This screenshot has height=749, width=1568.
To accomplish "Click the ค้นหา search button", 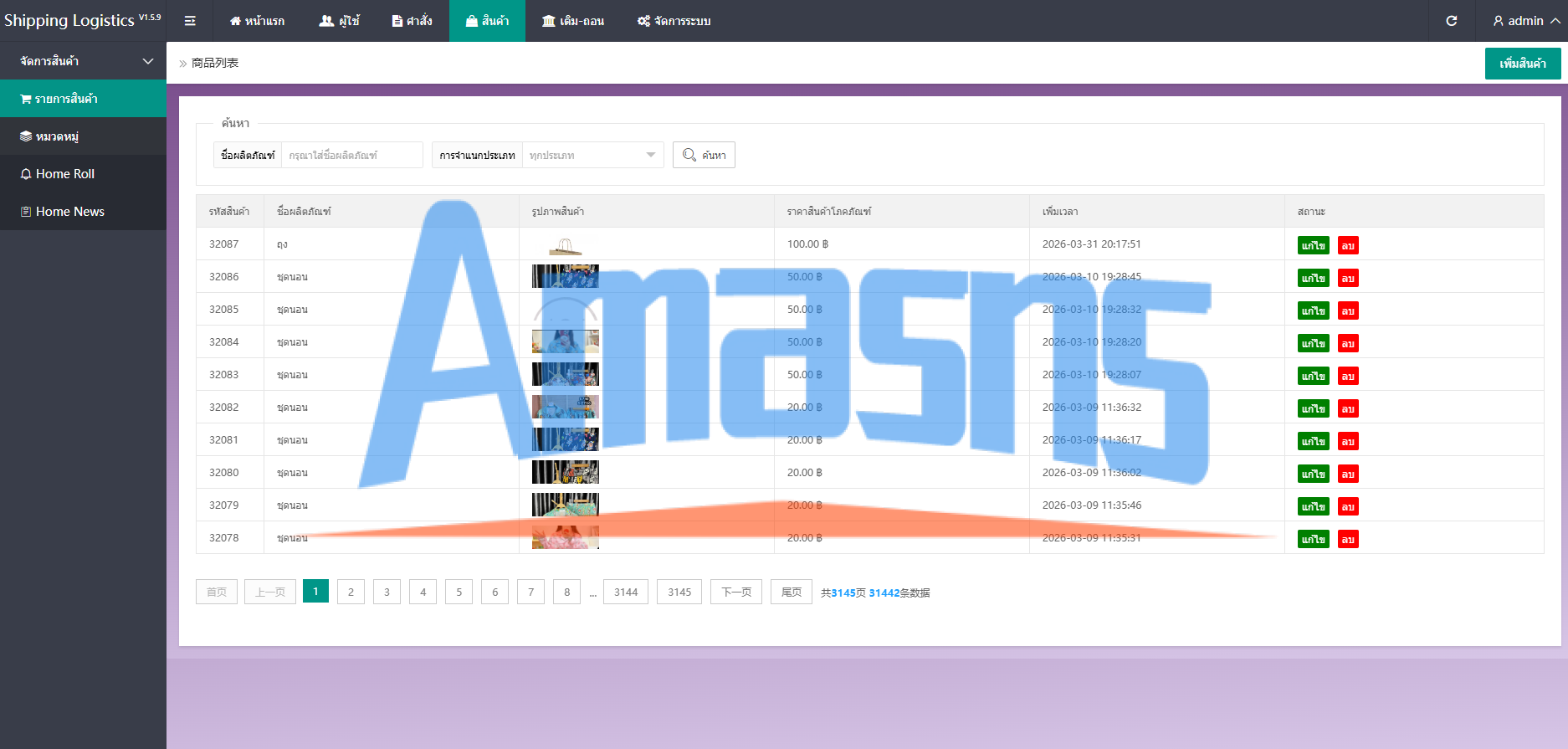I will [x=704, y=155].
